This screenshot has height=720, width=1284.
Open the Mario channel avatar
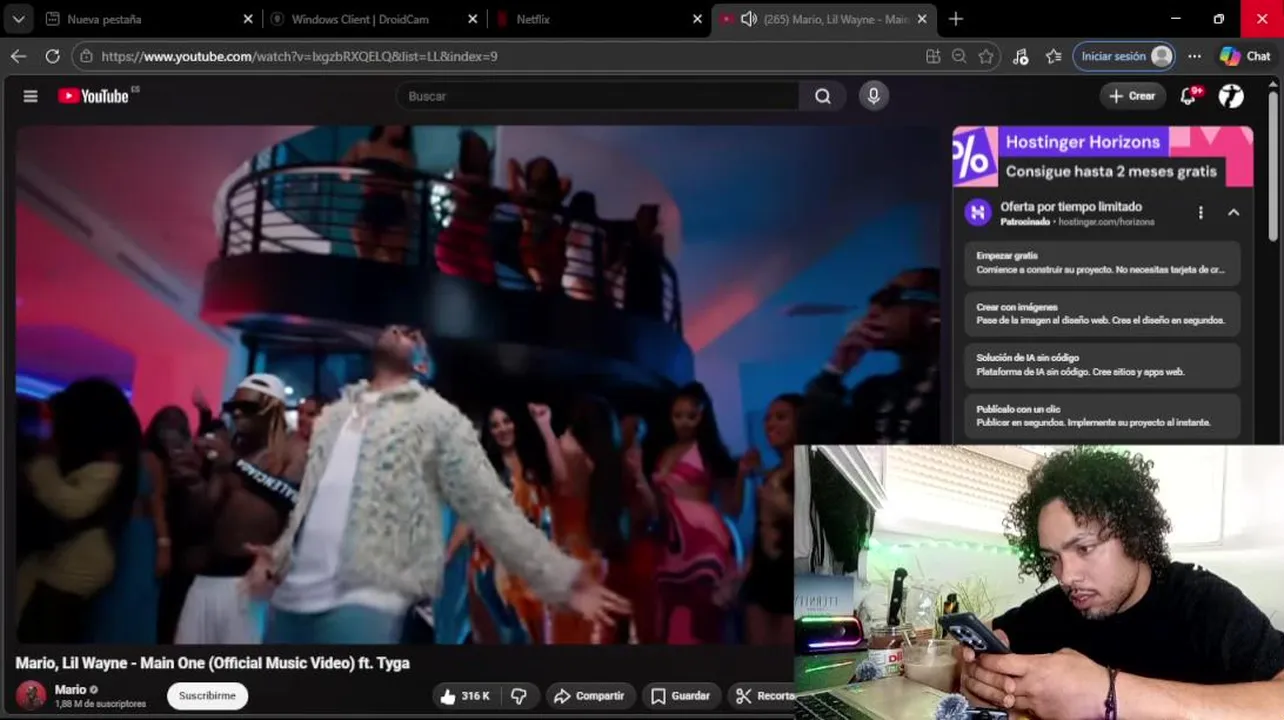pyautogui.click(x=31, y=695)
